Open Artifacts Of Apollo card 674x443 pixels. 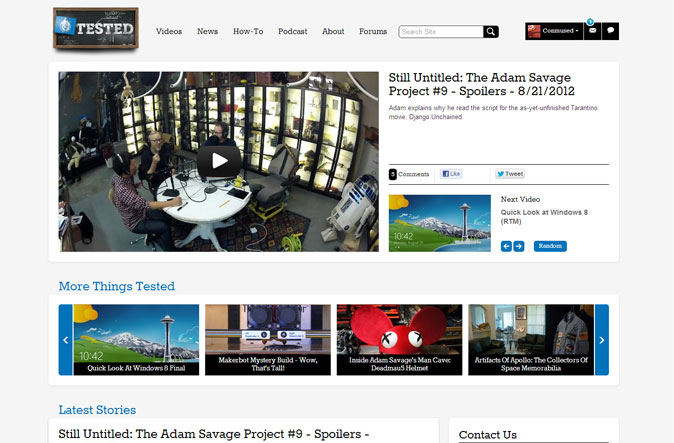[531, 340]
